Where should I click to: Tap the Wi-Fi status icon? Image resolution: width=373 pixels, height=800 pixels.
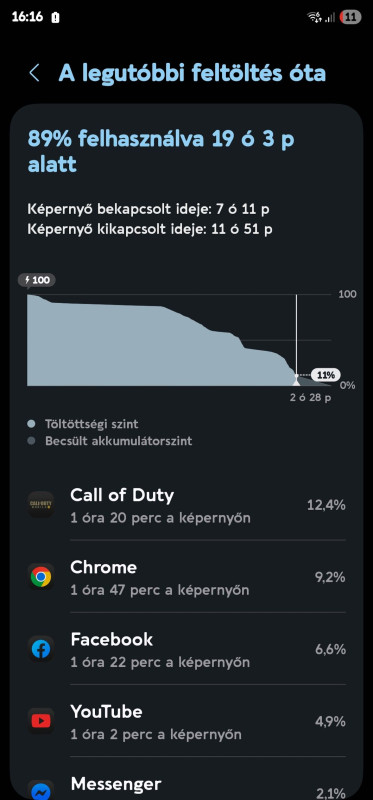pyautogui.click(x=314, y=17)
